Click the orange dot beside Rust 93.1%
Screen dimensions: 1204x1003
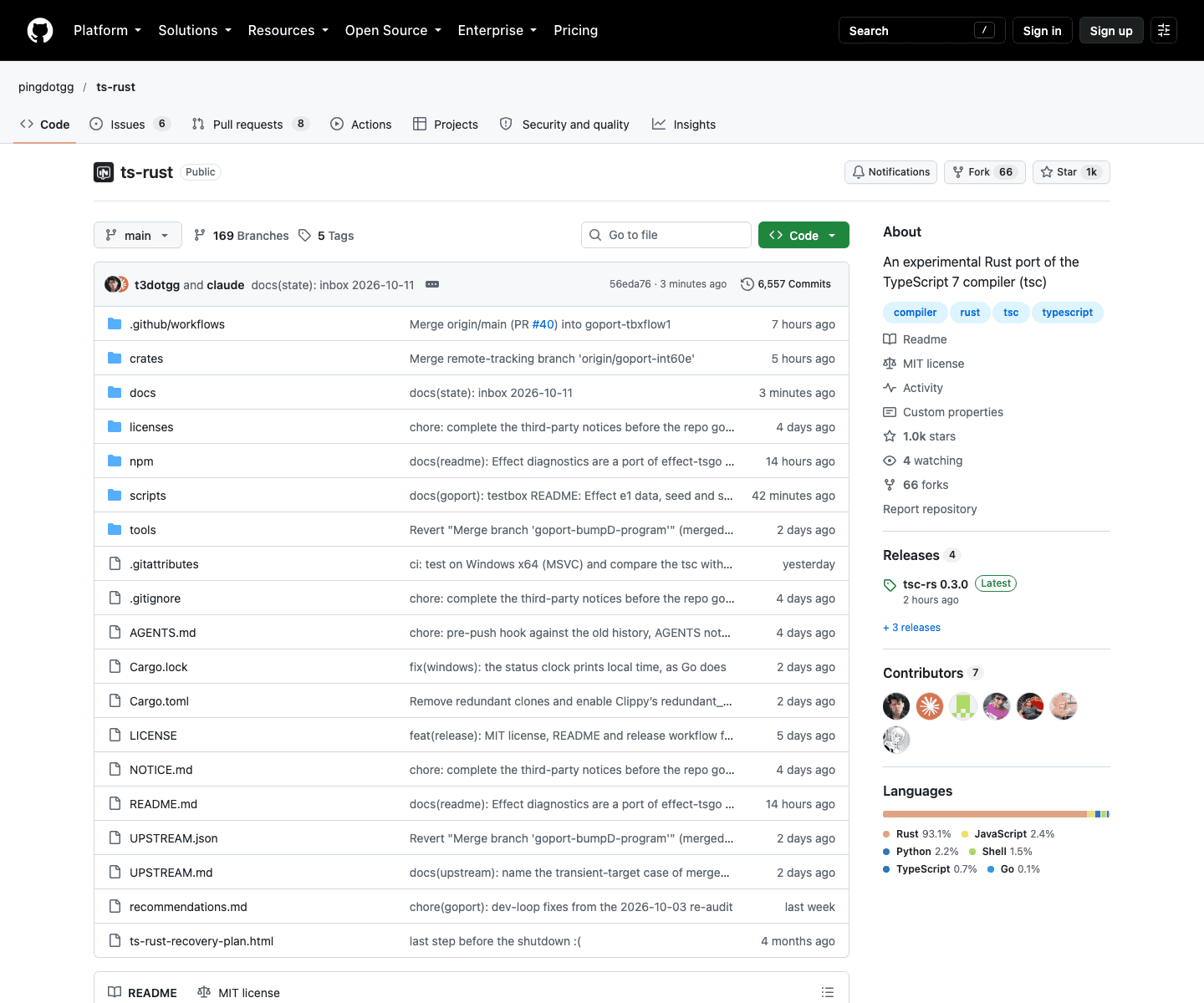click(x=886, y=834)
